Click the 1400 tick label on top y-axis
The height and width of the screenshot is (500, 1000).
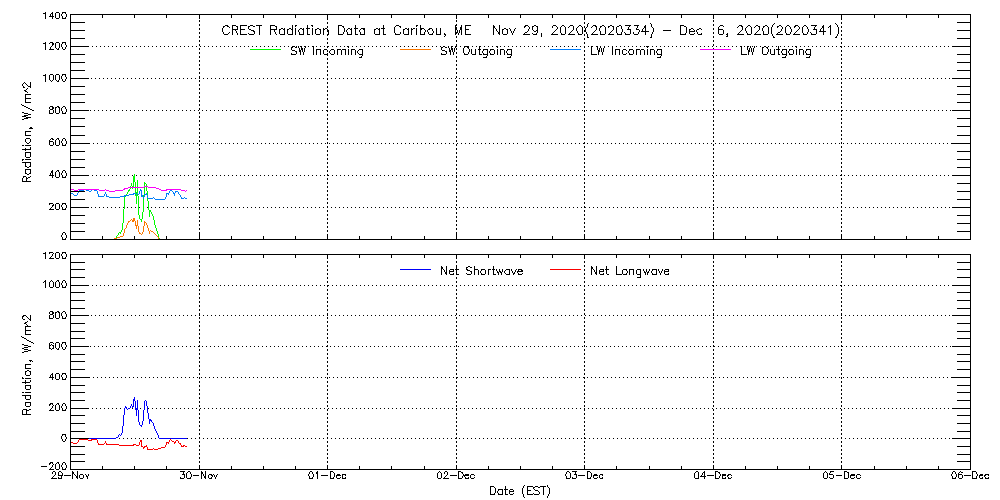(x=55, y=17)
